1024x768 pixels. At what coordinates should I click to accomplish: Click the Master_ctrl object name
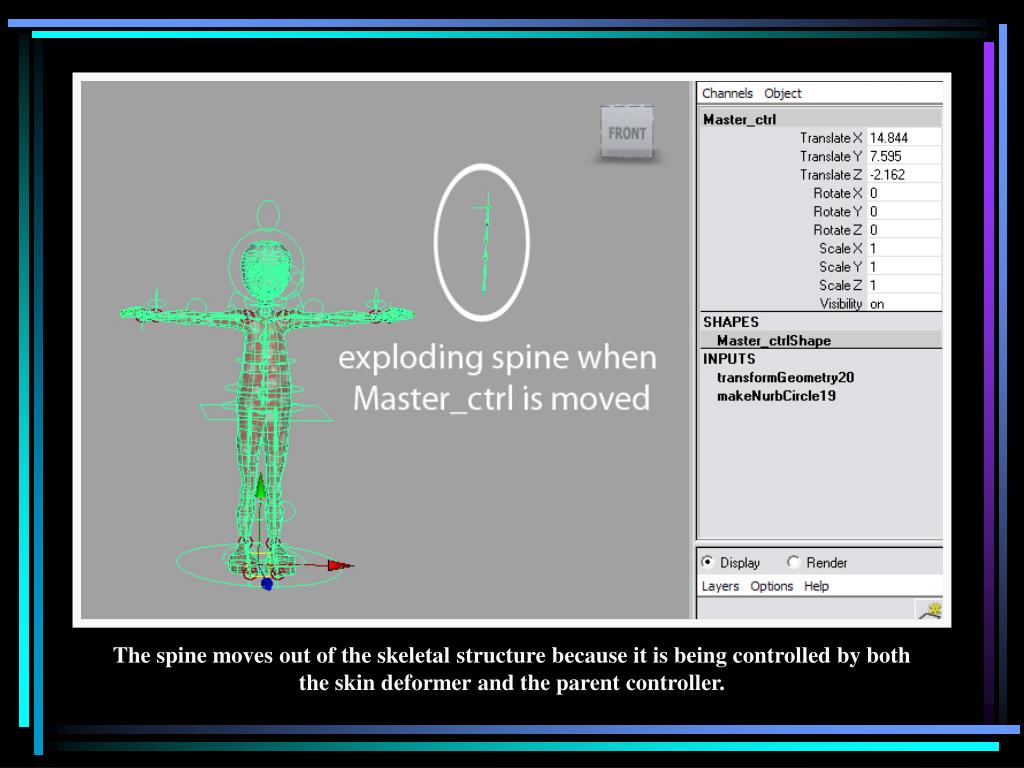[739, 120]
